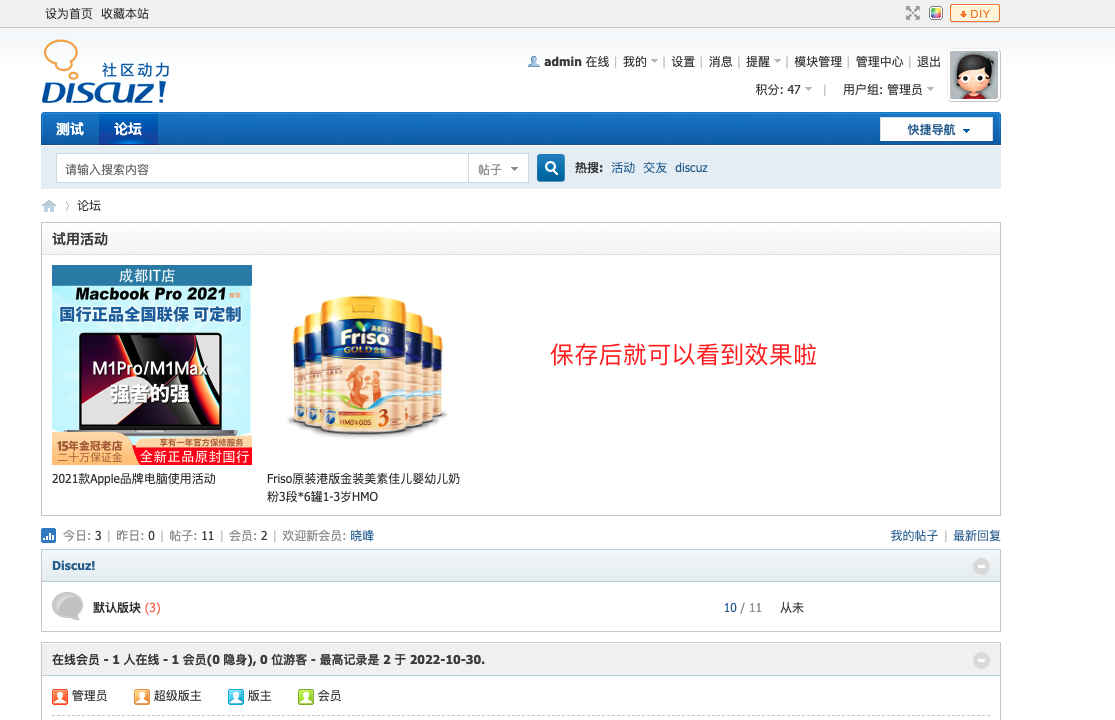The height and width of the screenshot is (720, 1115).
Task: Click the colorful style switcher icon
Action: (x=936, y=13)
